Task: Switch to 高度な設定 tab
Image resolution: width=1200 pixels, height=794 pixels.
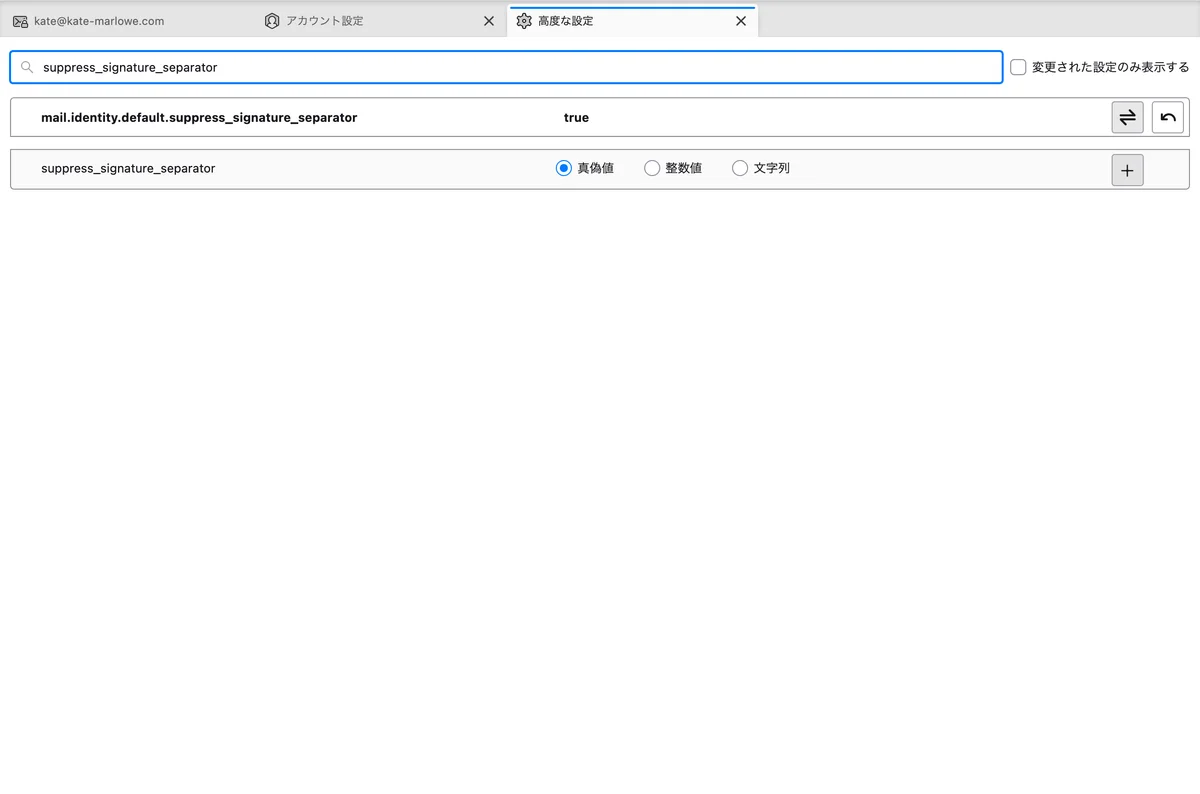Action: 632,21
